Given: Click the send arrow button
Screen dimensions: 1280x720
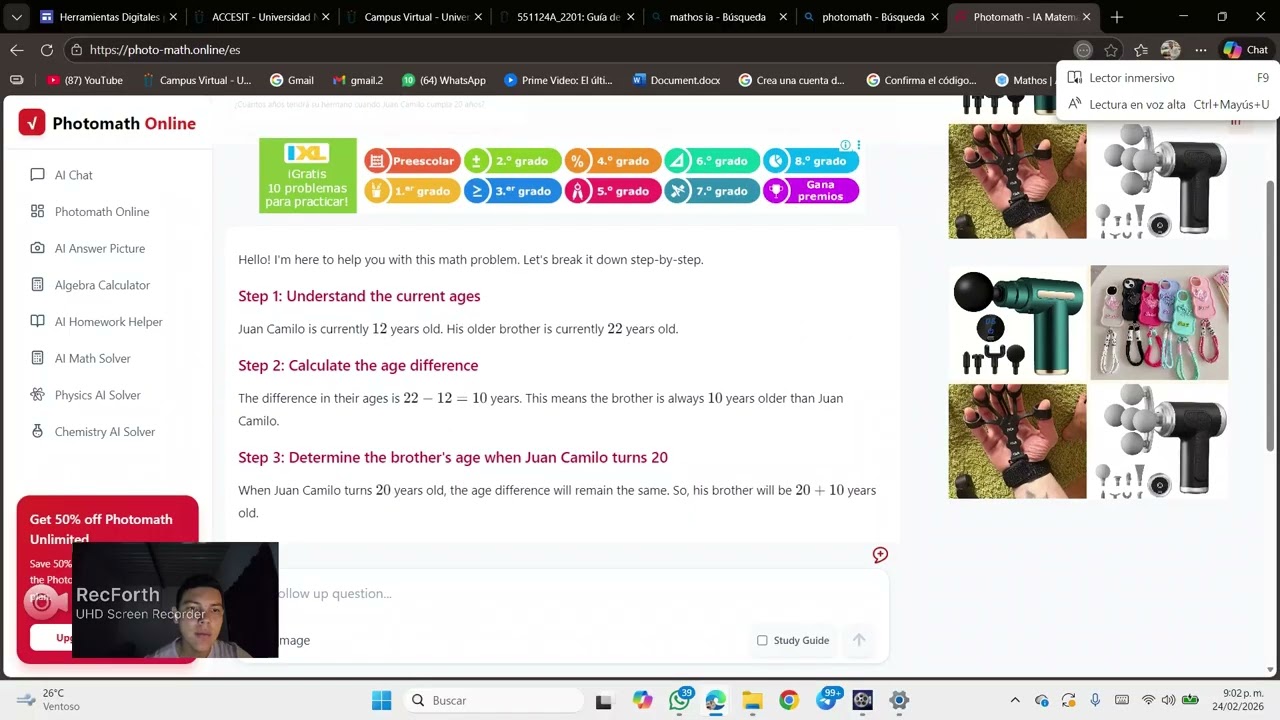Looking at the screenshot, I should coord(858,640).
